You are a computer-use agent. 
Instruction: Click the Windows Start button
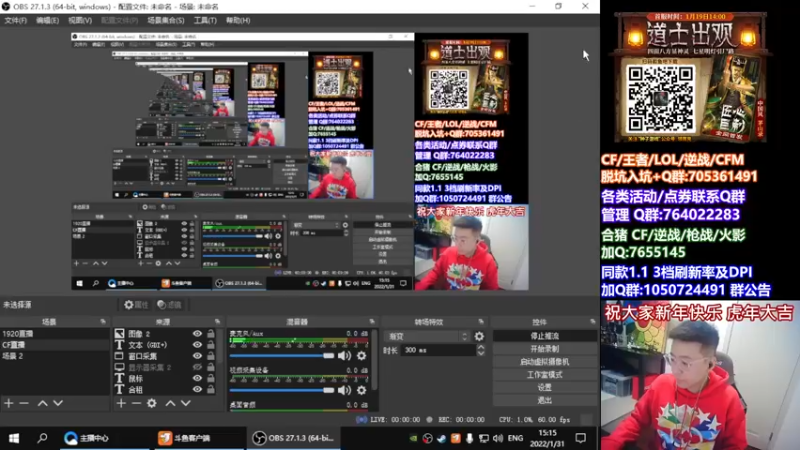tap(14, 438)
